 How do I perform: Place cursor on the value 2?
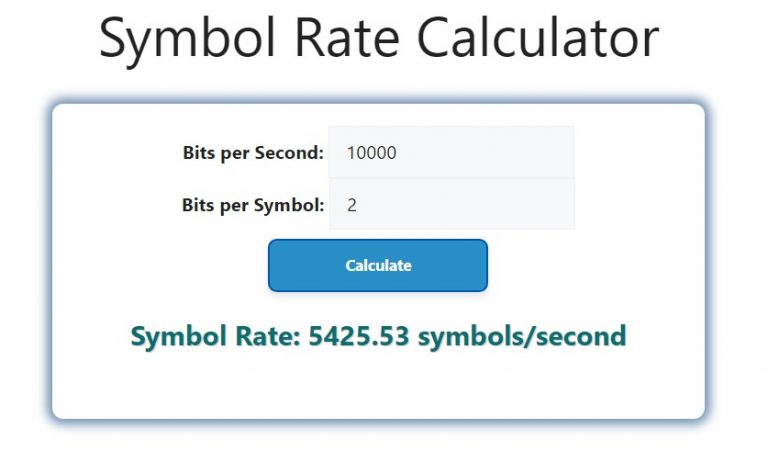(x=352, y=205)
